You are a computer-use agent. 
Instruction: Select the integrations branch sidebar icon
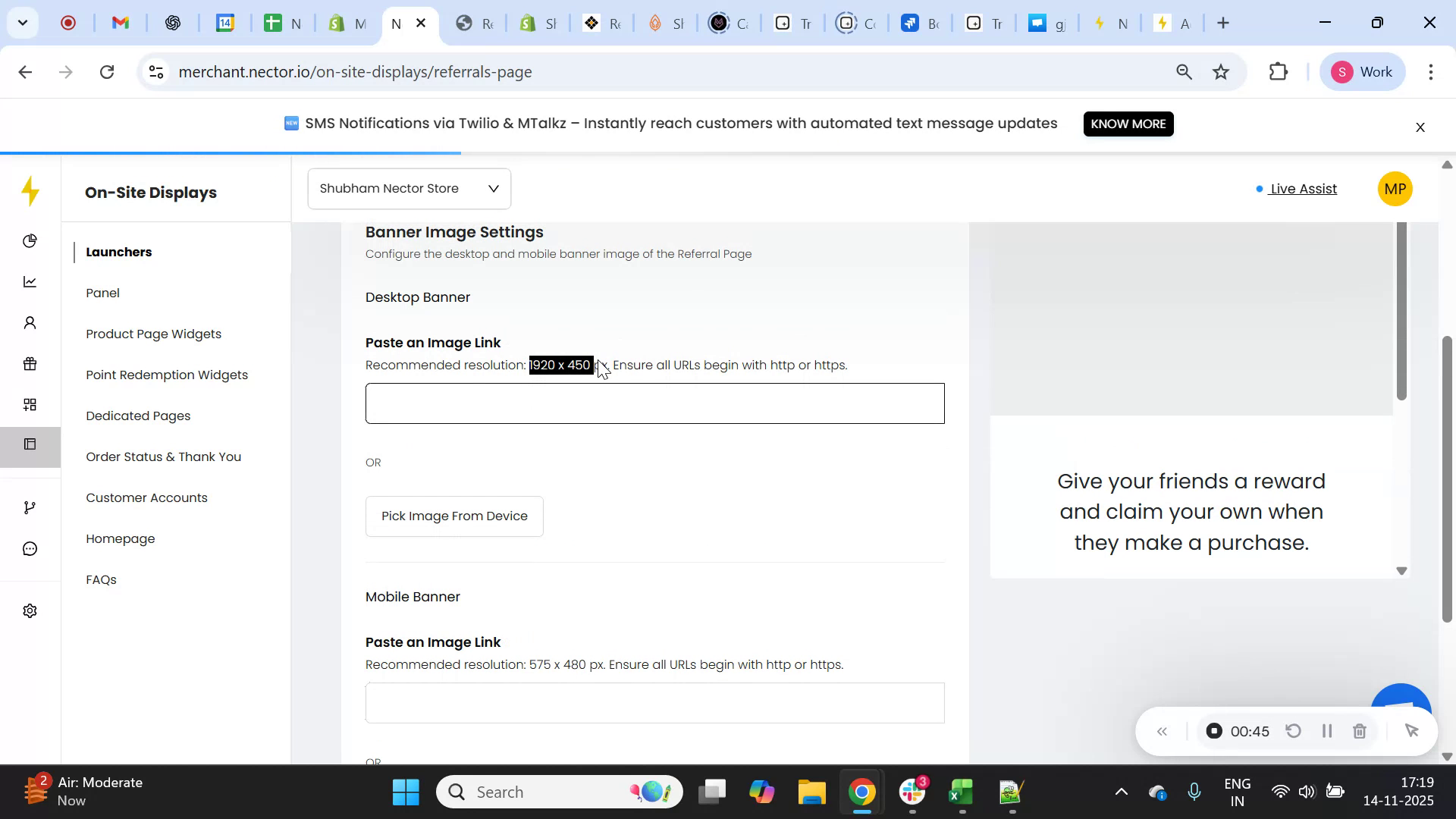[x=30, y=507]
